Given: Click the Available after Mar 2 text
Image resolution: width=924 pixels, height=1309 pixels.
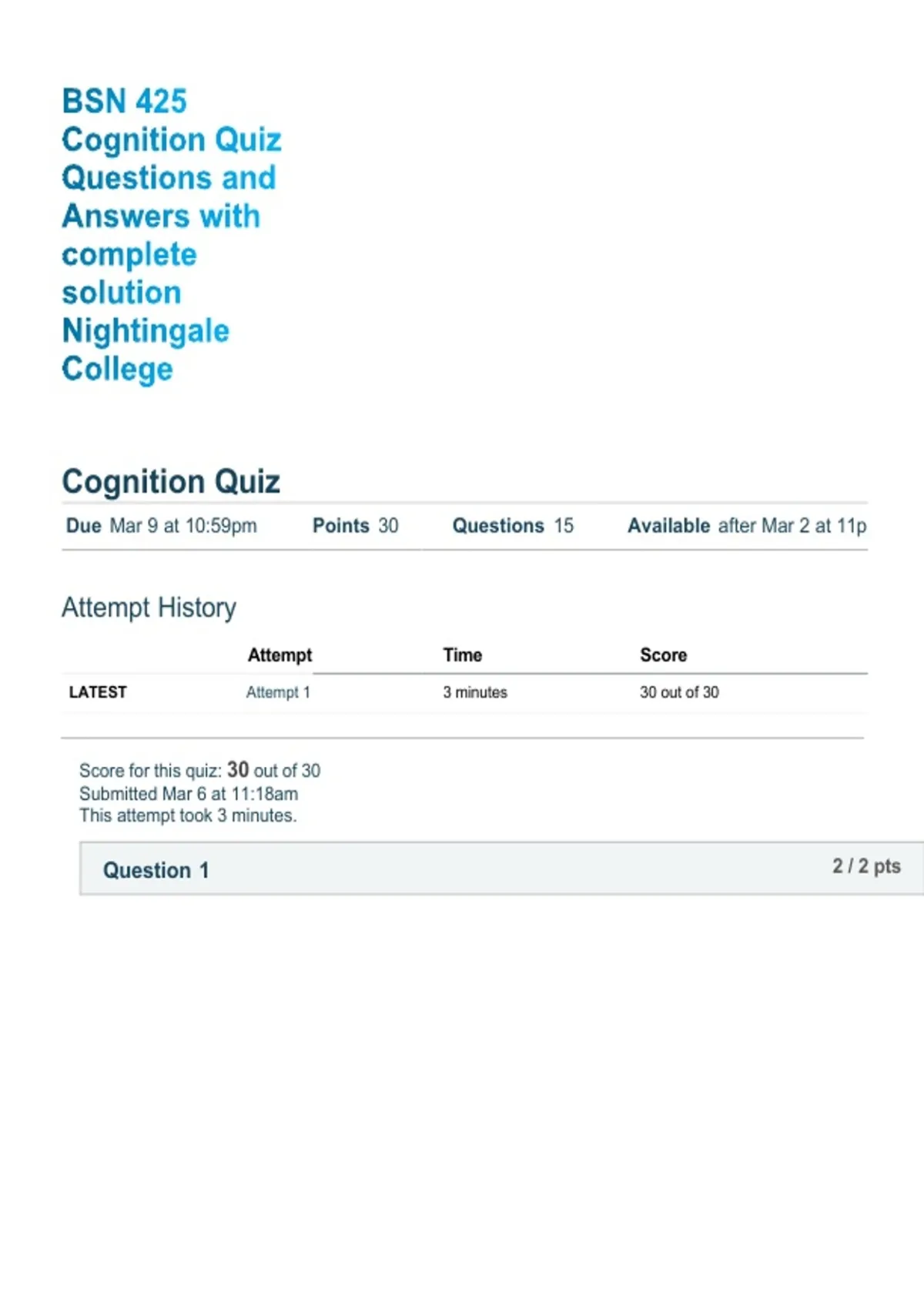Looking at the screenshot, I should [747, 526].
